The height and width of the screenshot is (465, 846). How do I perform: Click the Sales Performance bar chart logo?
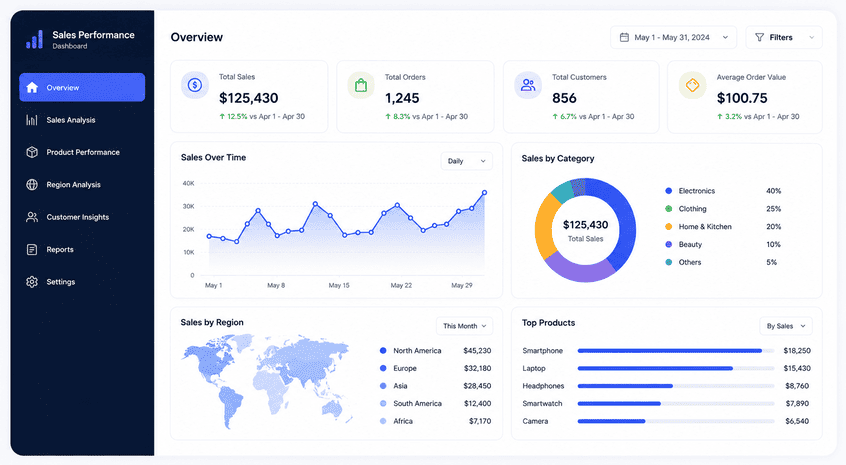pyautogui.click(x=34, y=39)
